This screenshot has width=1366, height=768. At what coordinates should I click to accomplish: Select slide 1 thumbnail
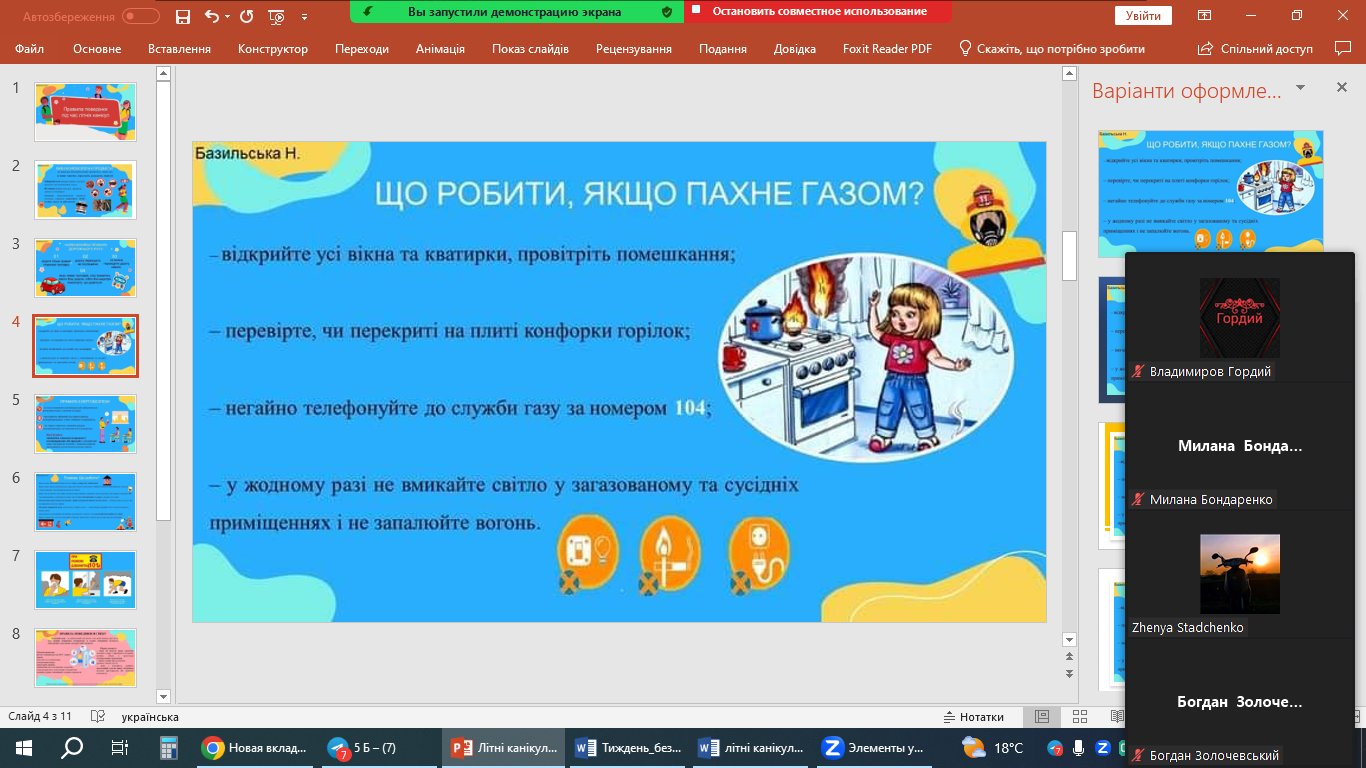pyautogui.click(x=85, y=112)
